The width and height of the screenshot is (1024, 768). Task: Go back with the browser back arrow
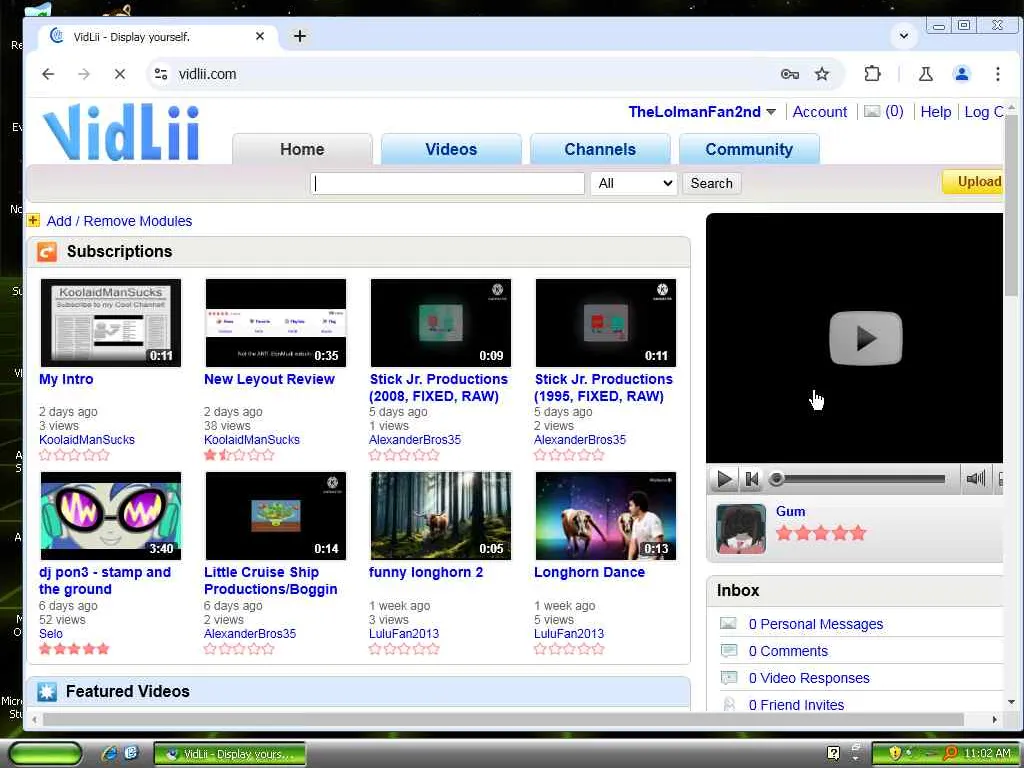pyautogui.click(x=48, y=74)
